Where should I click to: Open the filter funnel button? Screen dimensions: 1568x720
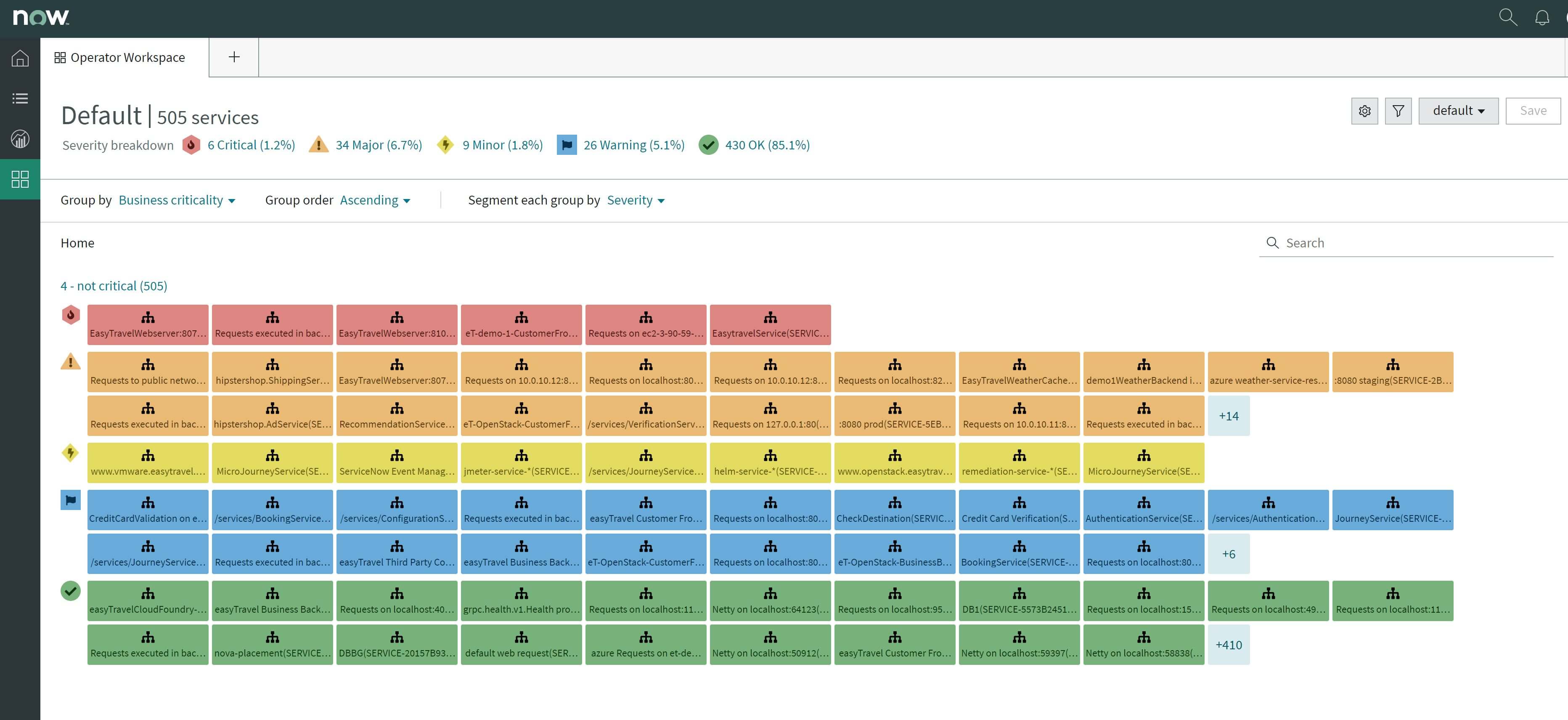pos(1398,111)
